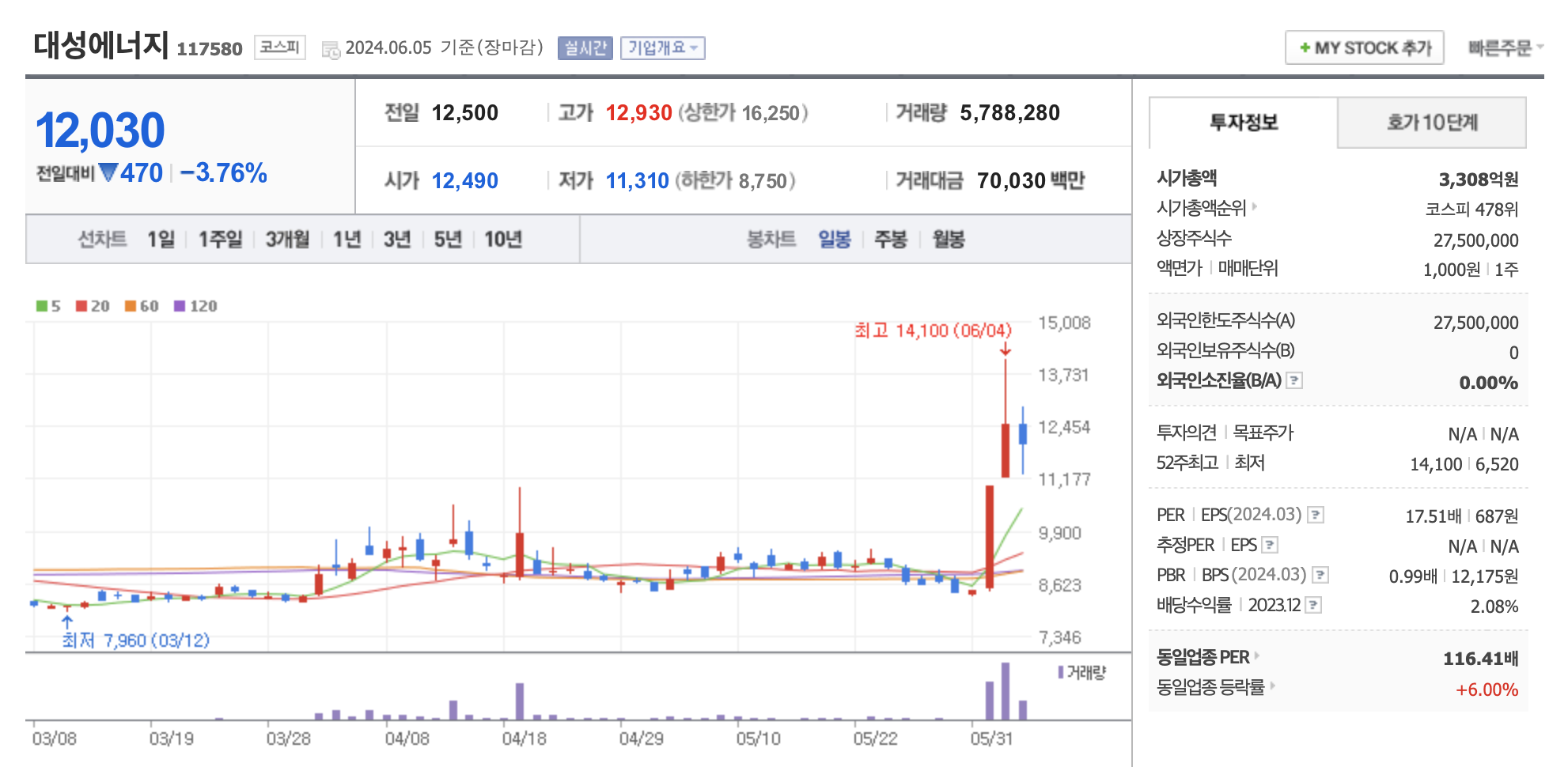Click the 코스피 478위 ranking value
1568x767 pixels.
[1472, 210]
